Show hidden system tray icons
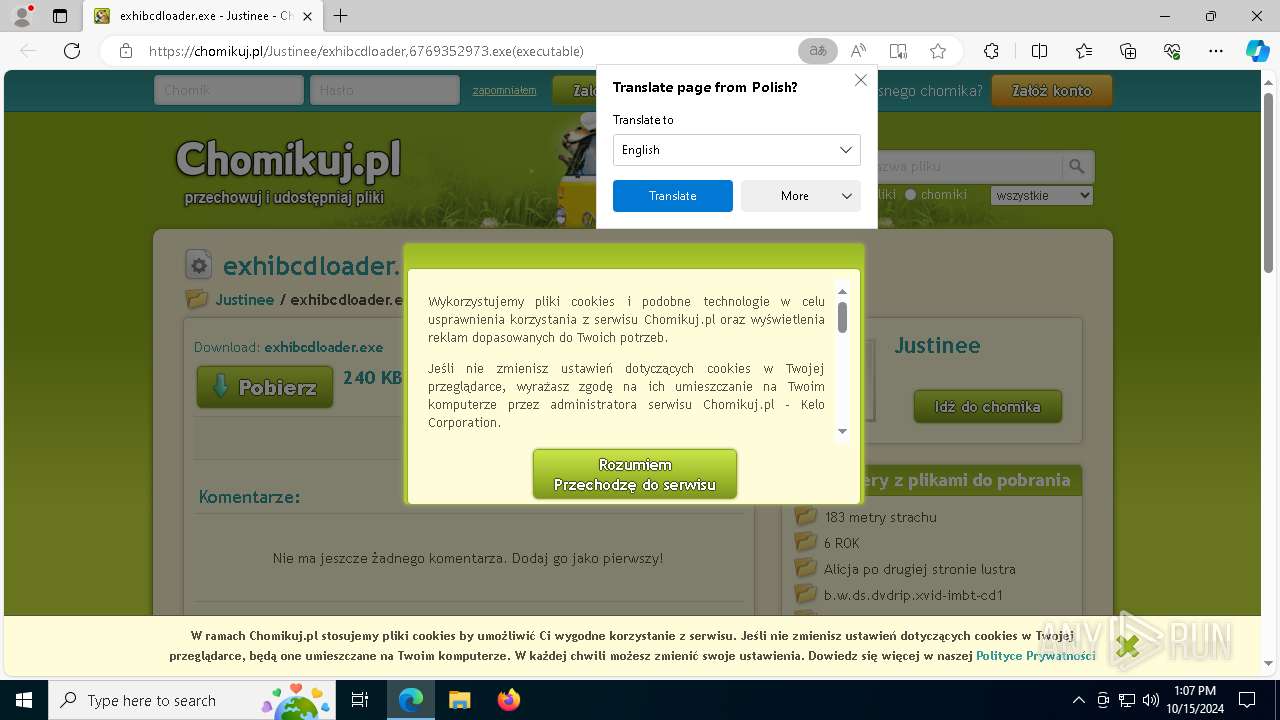 (x=1078, y=700)
